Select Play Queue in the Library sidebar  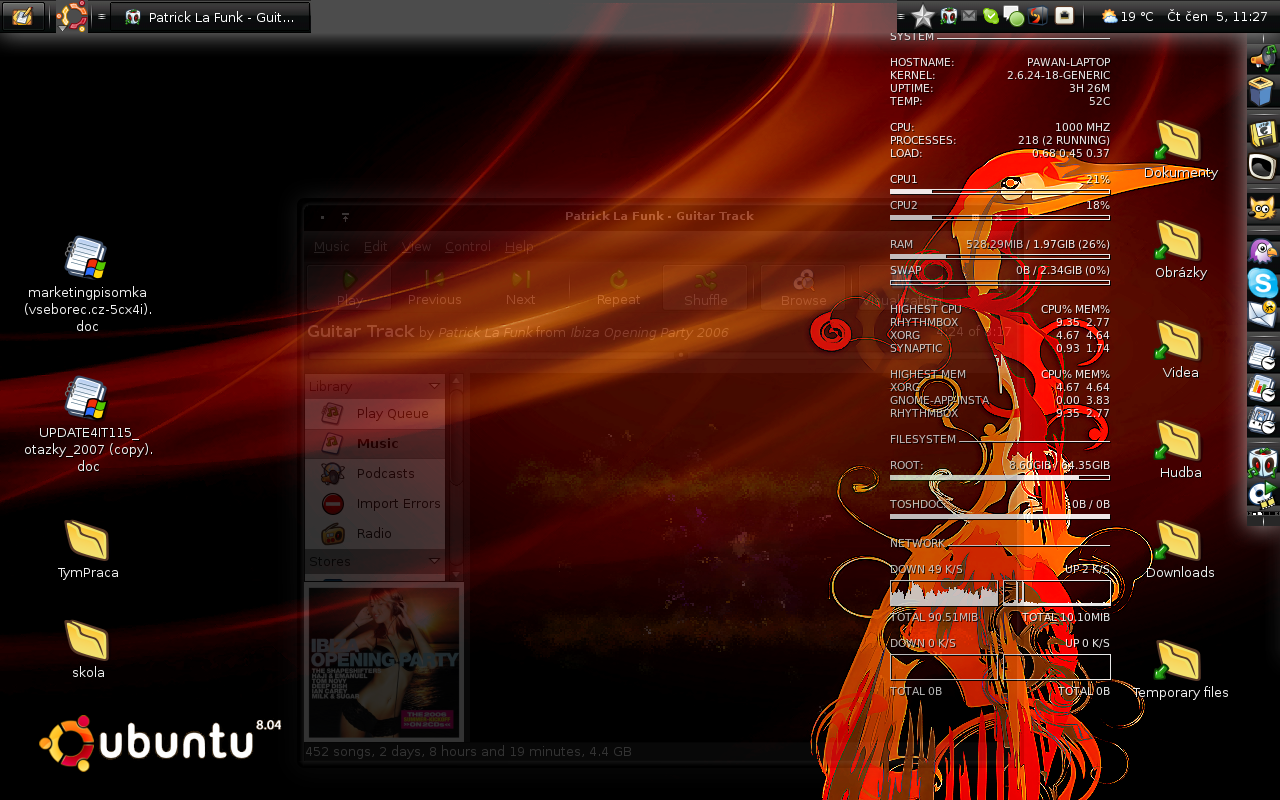375,413
